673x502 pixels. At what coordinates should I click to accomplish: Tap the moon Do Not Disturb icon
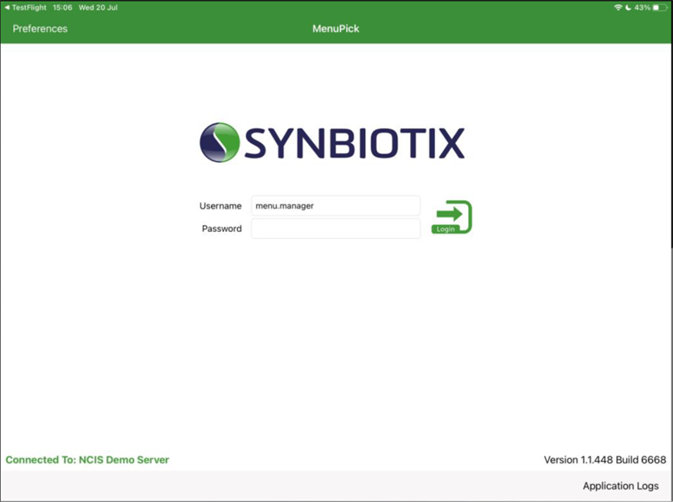(628, 7)
